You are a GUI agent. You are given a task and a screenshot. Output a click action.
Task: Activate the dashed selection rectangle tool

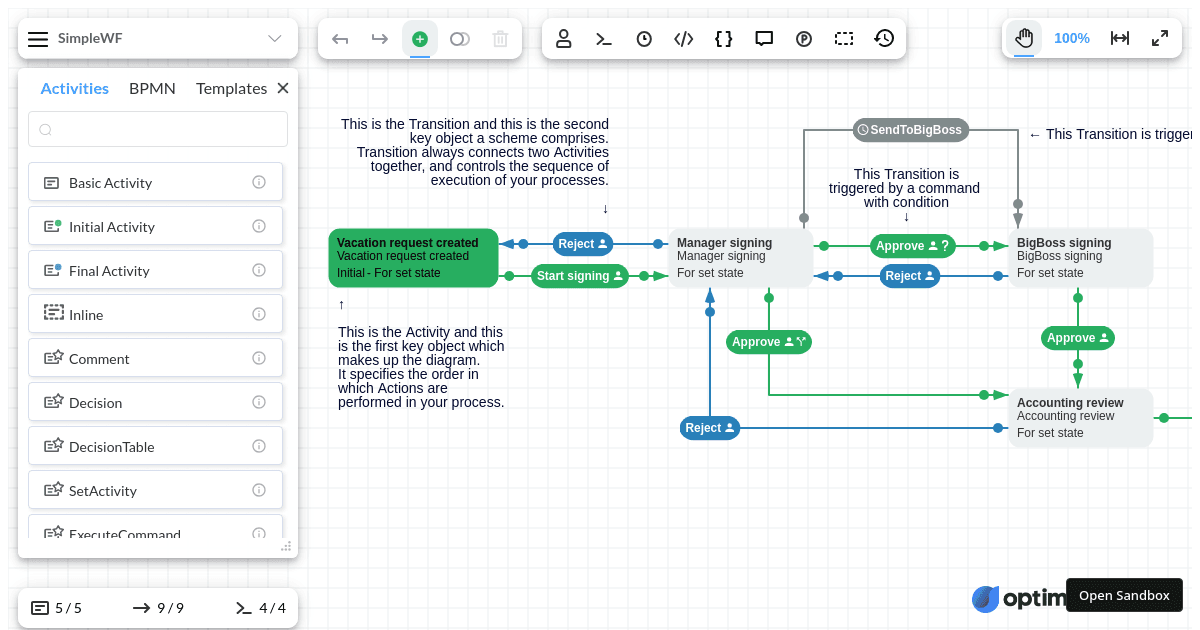click(844, 39)
